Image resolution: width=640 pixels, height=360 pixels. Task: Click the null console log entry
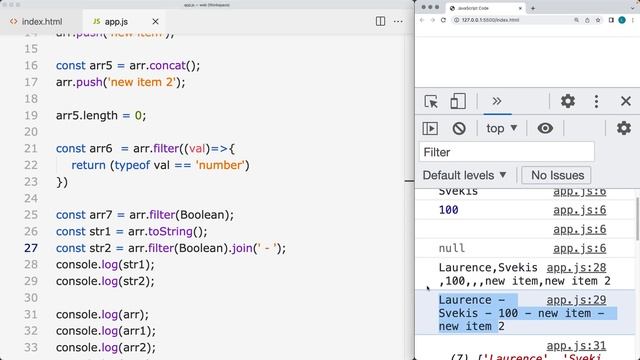click(451, 248)
